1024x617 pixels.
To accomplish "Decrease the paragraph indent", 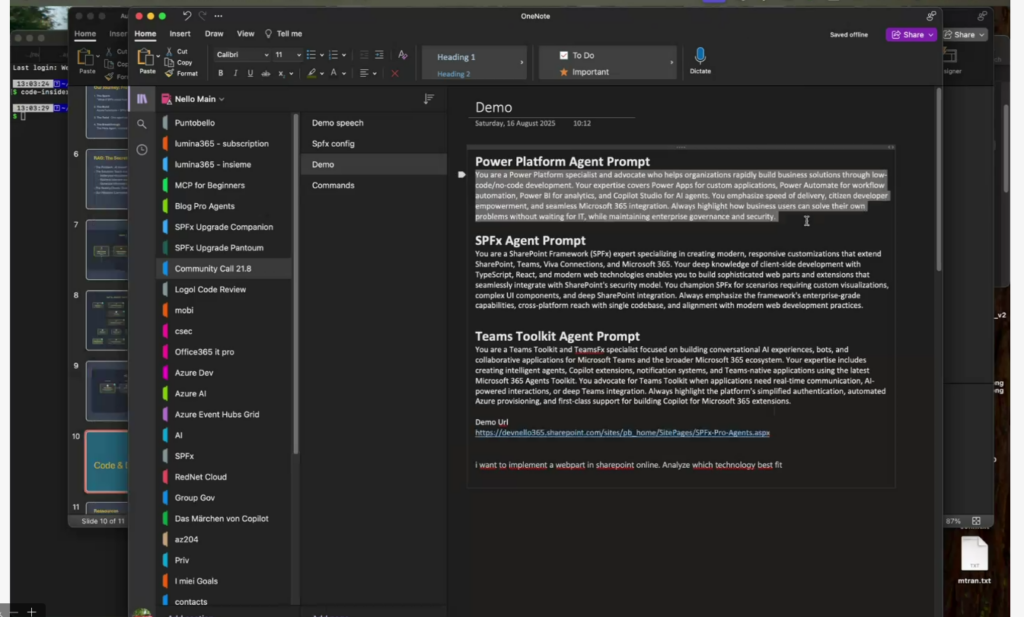I will pyautogui.click(x=364, y=55).
